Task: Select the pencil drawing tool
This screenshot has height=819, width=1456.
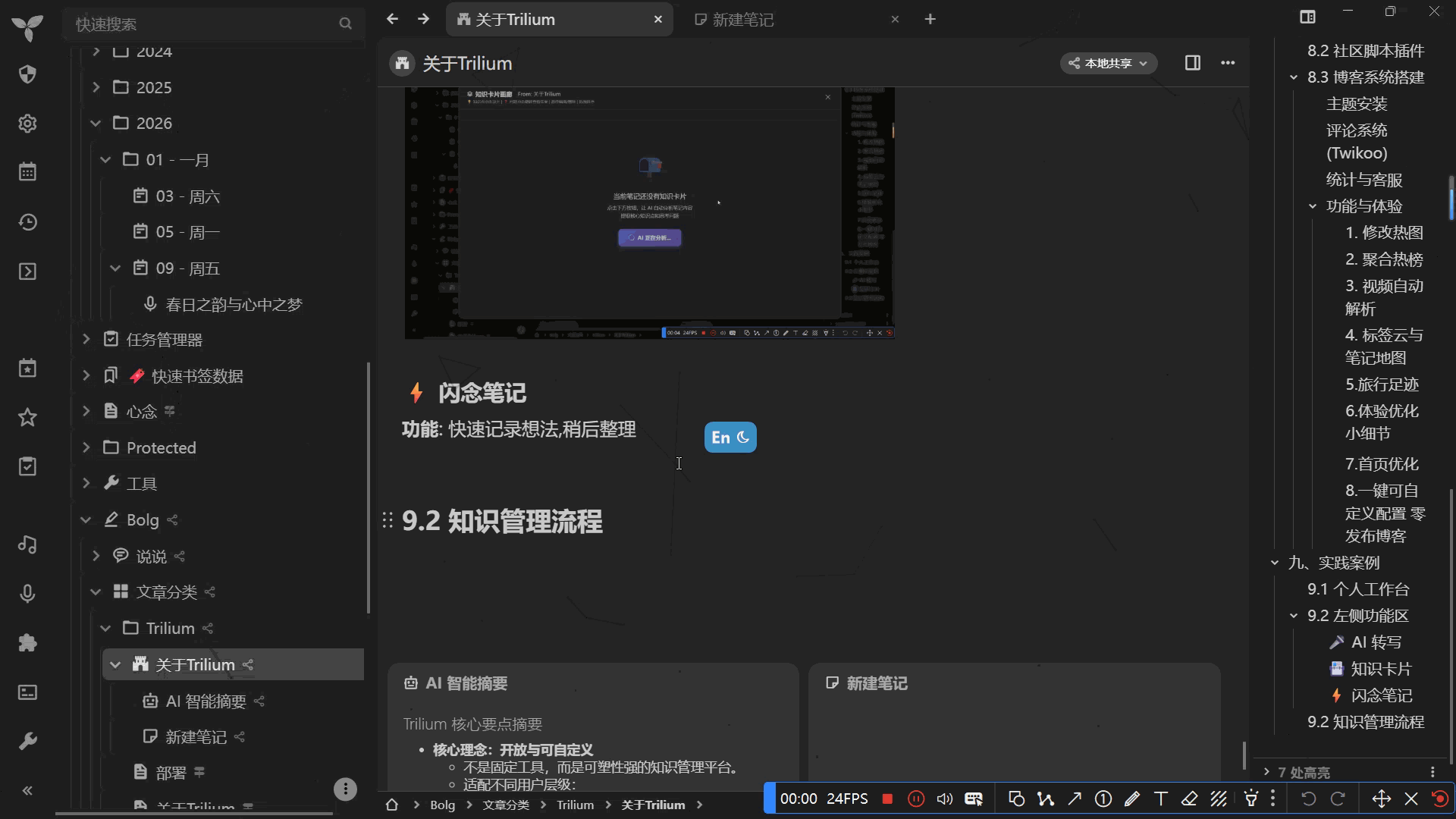Action: click(1132, 799)
